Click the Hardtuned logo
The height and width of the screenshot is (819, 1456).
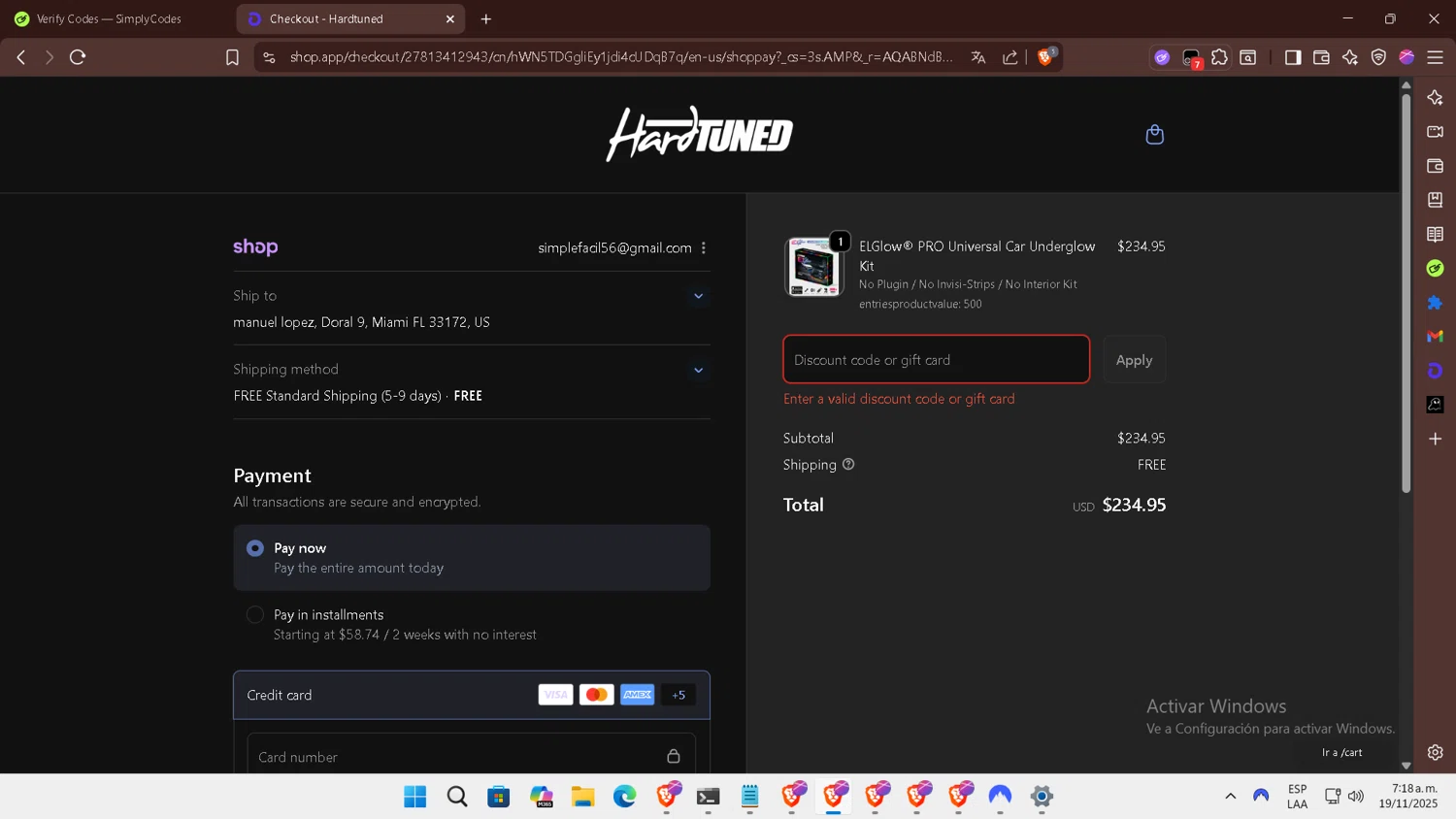tap(700, 134)
